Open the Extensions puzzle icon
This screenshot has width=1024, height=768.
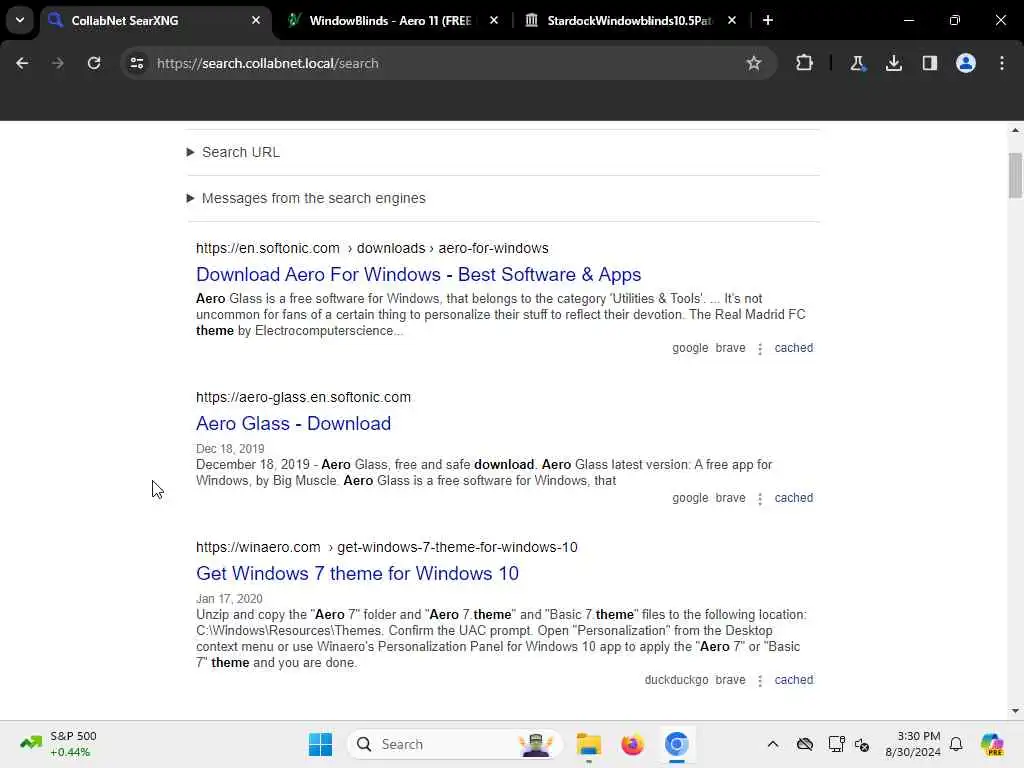click(804, 63)
